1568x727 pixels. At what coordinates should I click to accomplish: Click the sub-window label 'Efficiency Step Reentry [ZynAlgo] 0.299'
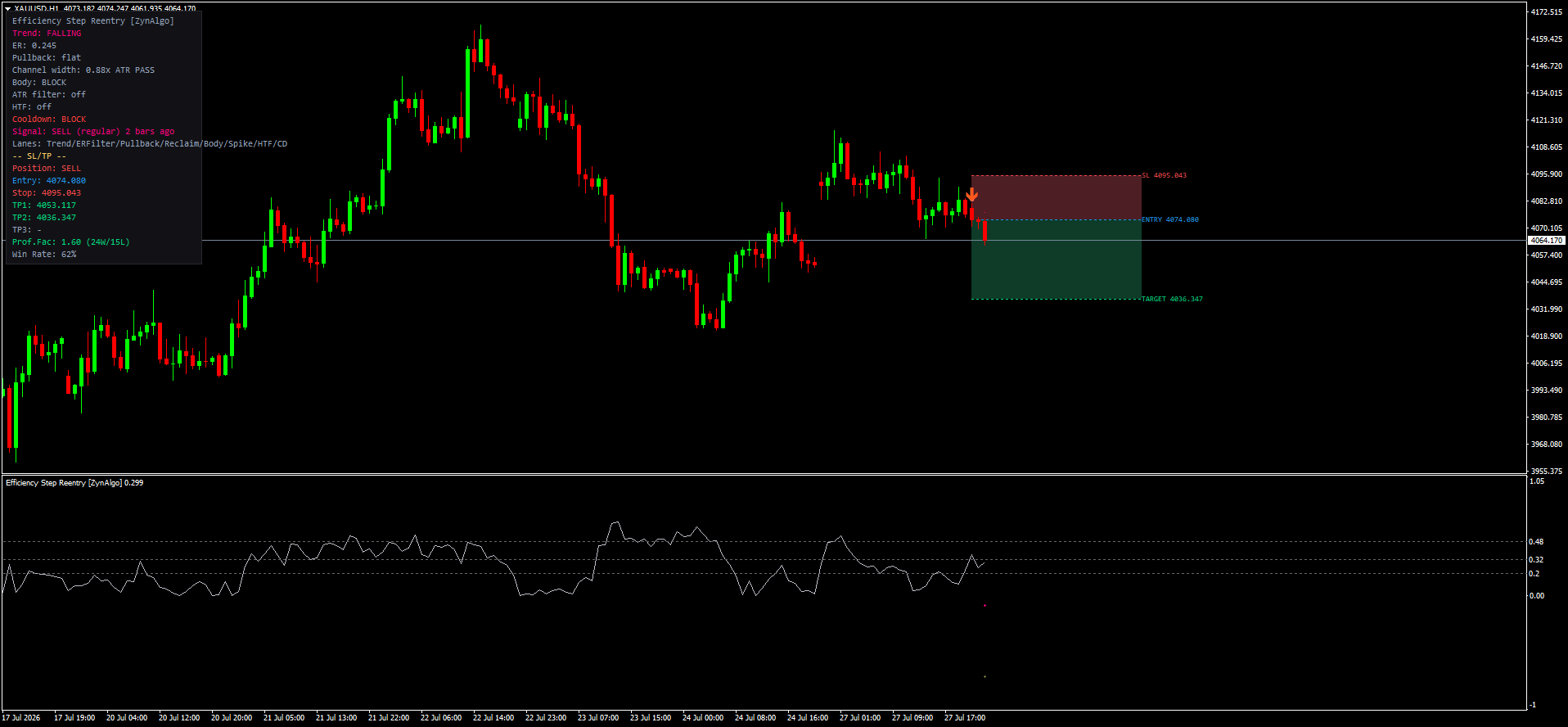click(74, 483)
